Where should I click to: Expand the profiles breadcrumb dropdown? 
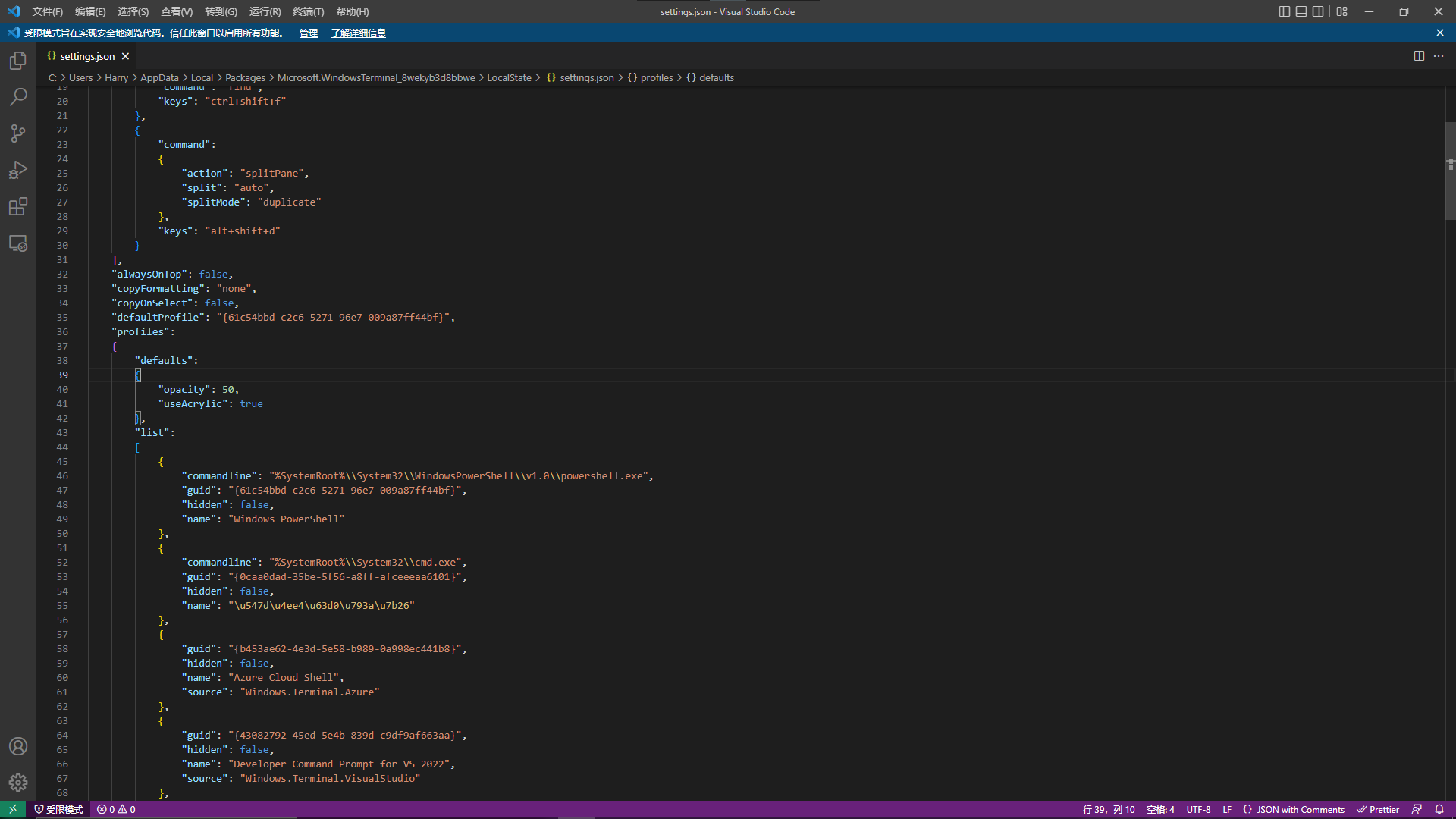[656, 77]
